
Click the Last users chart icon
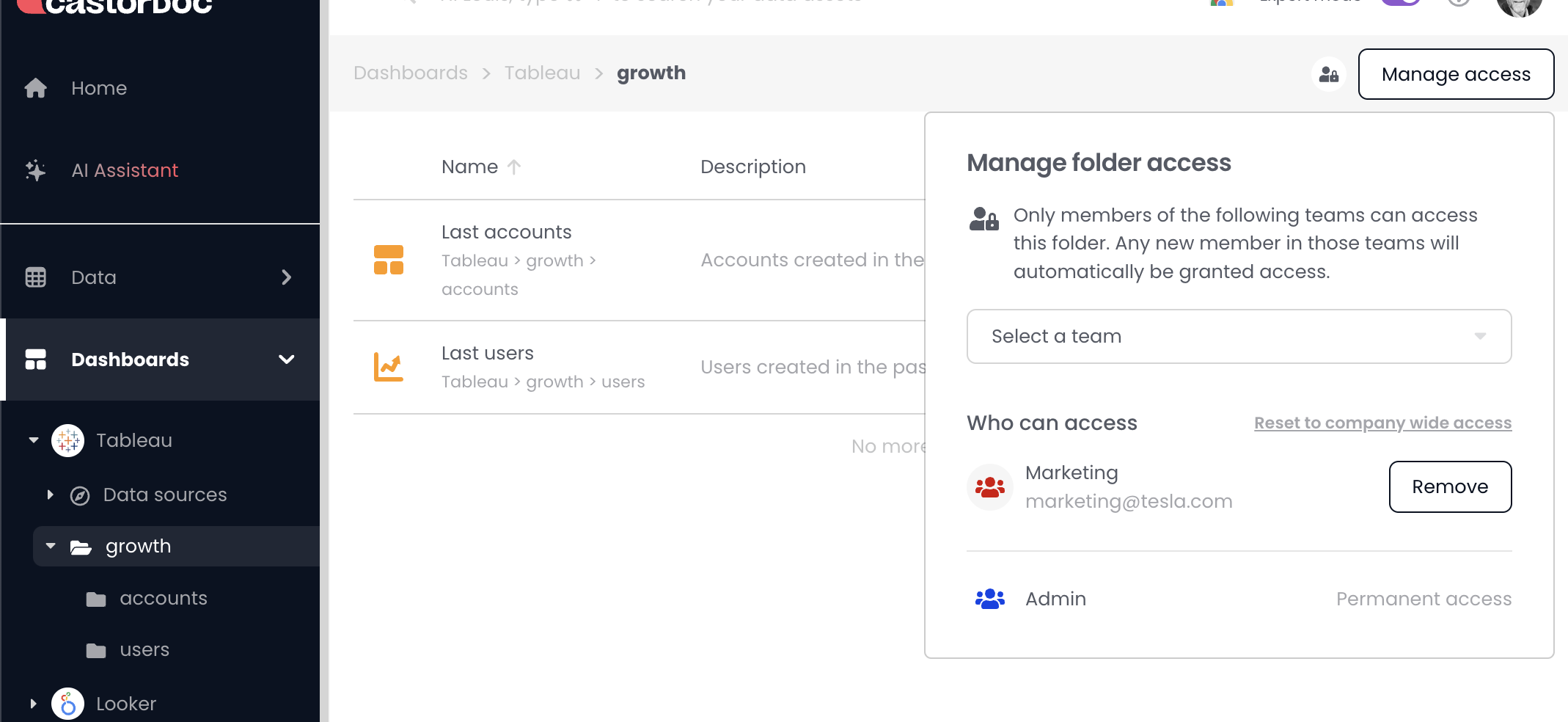[x=388, y=367]
